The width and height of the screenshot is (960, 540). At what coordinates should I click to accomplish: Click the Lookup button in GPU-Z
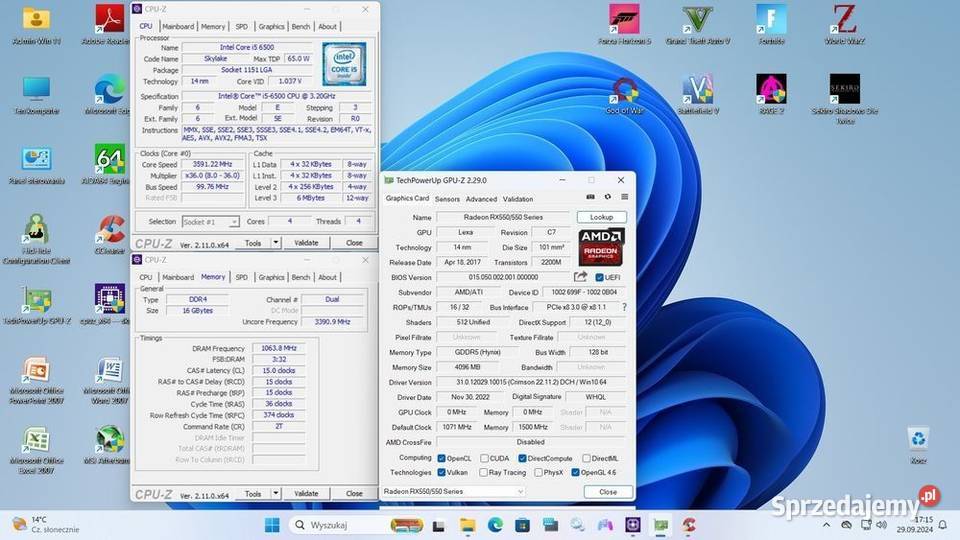pyautogui.click(x=601, y=217)
